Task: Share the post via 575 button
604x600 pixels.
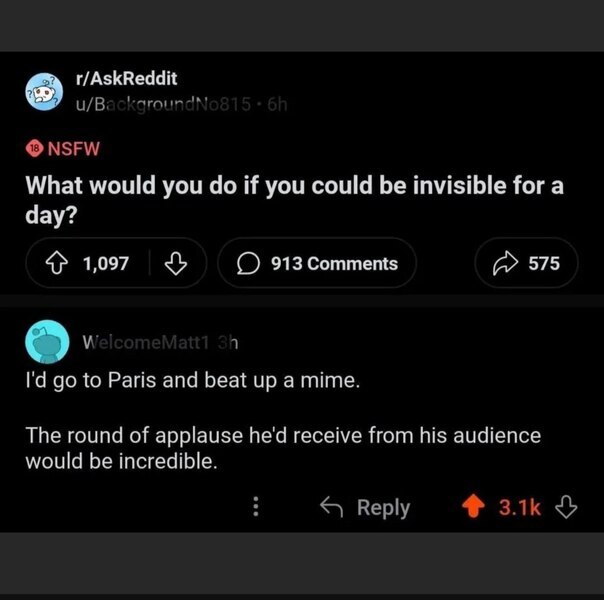Action: click(x=526, y=264)
